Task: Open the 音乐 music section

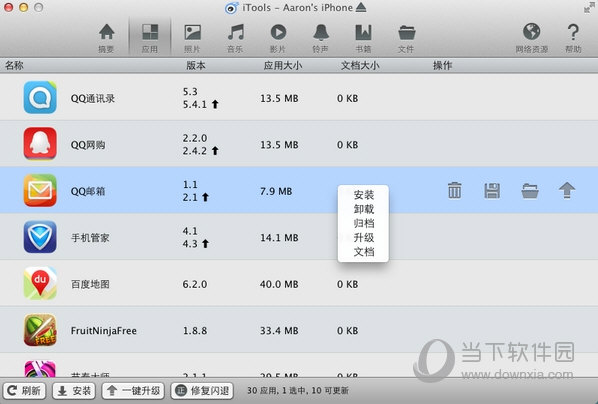Action: [235, 38]
